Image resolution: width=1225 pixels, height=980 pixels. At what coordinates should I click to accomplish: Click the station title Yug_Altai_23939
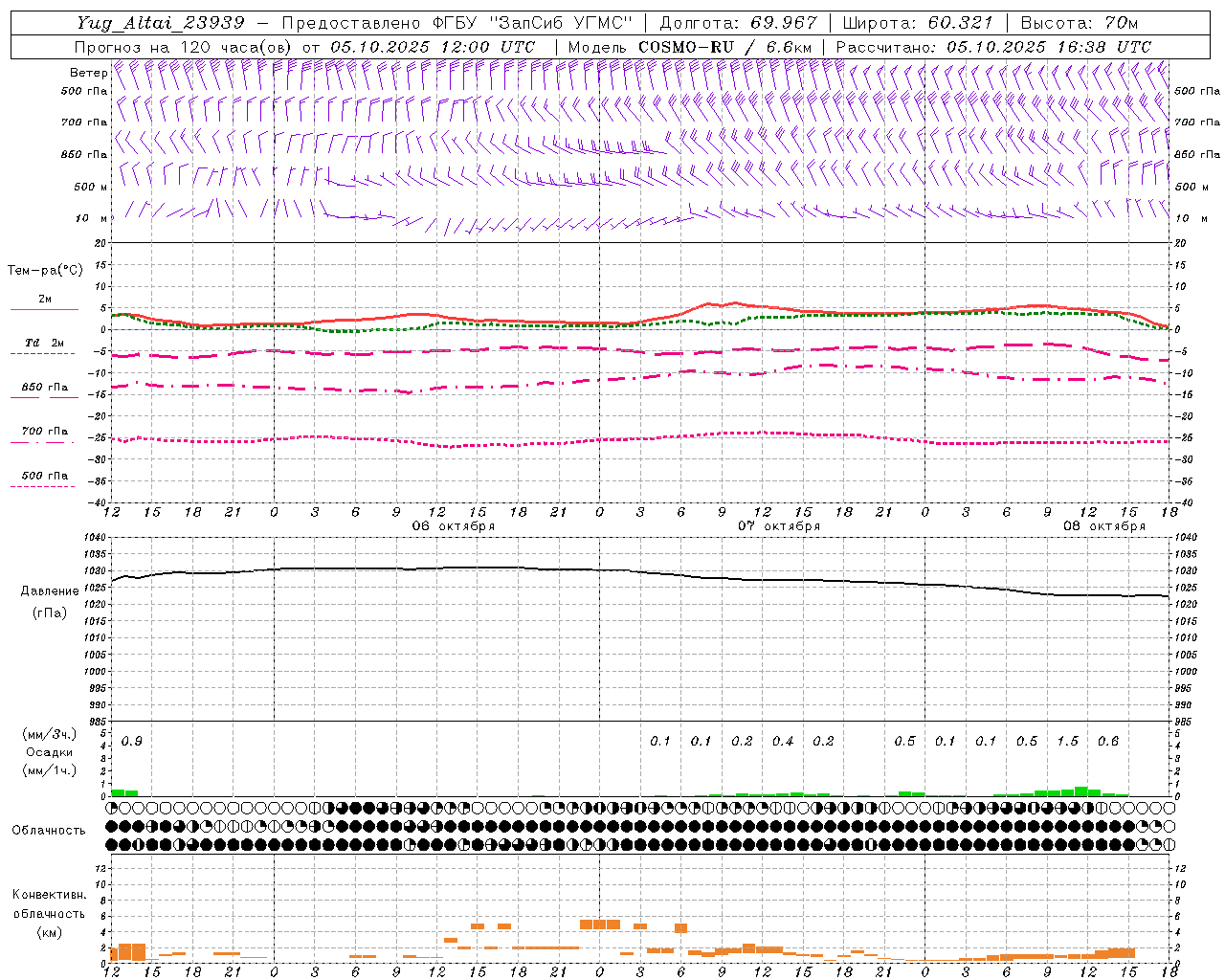tap(161, 23)
